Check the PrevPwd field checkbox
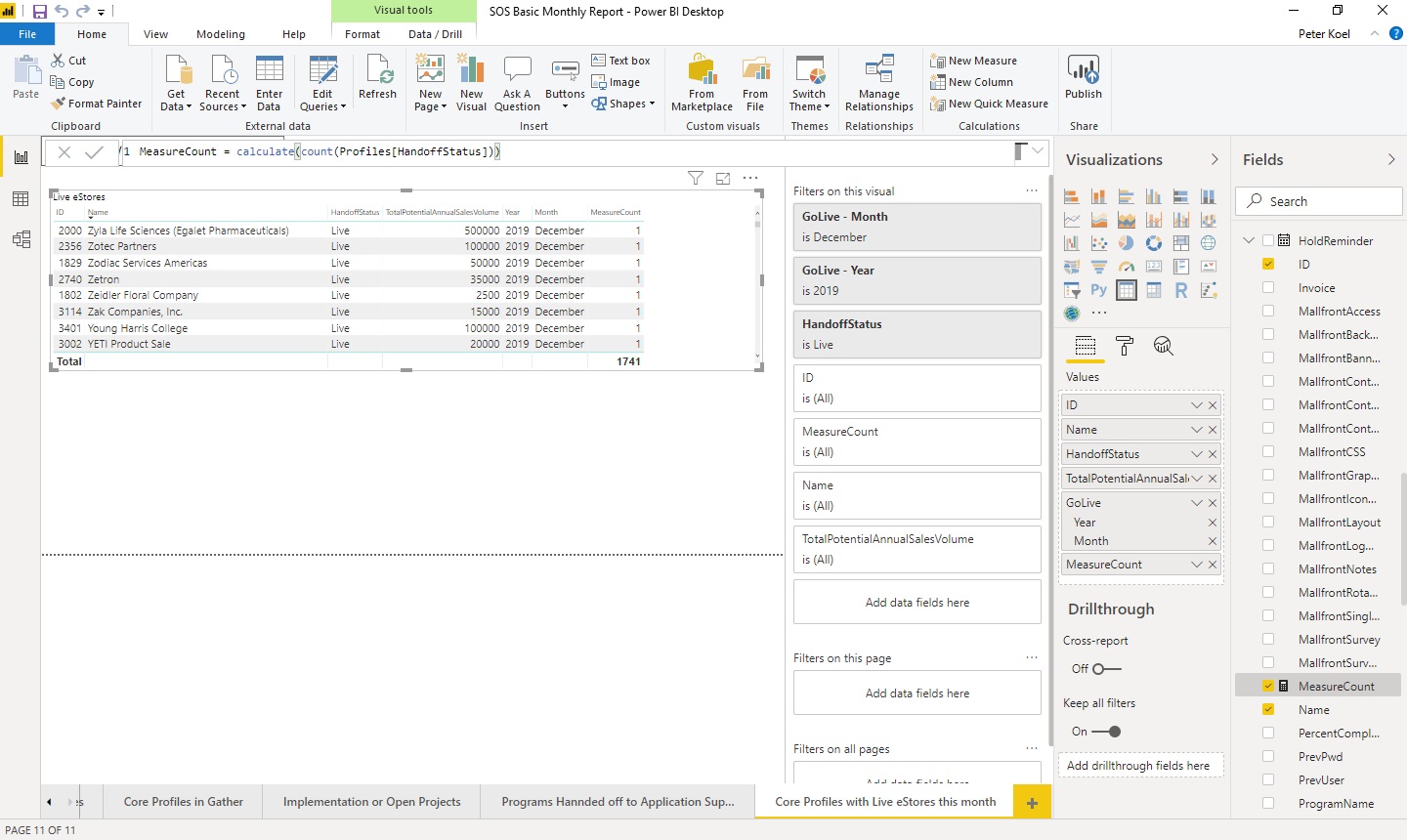The image size is (1407, 840). 1268,756
